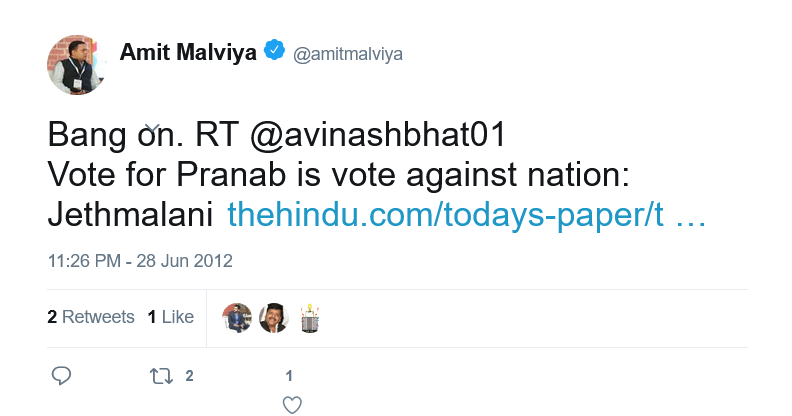Image resolution: width=792 pixels, height=416 pixels.
Task: Click the ellipsis ending the truncated link
Action: 690,222
